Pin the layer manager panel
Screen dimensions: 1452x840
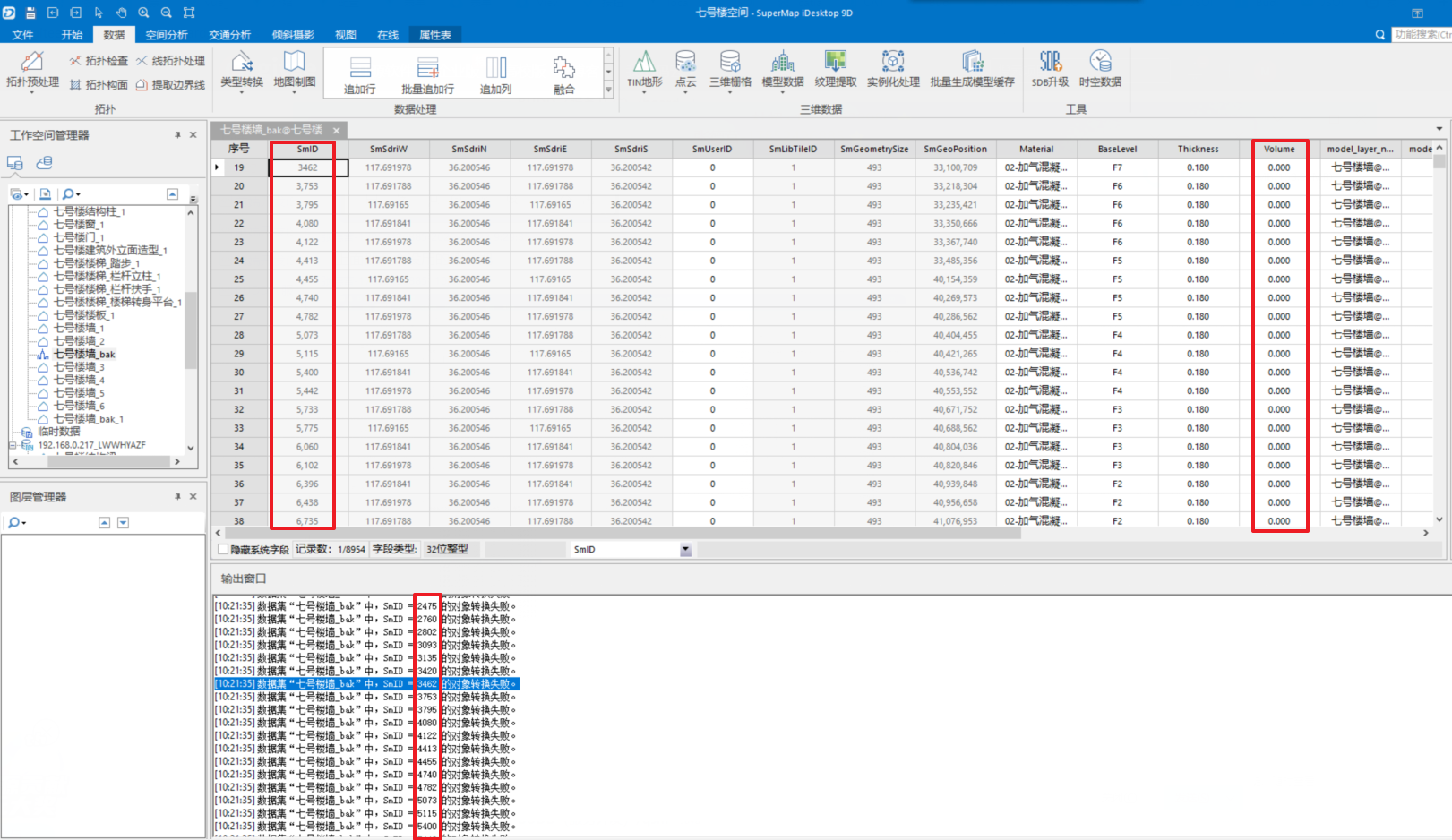[177, 496]
